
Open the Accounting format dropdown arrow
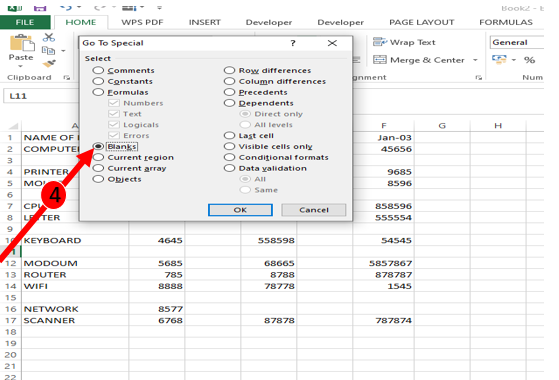[x=514, y=60]
